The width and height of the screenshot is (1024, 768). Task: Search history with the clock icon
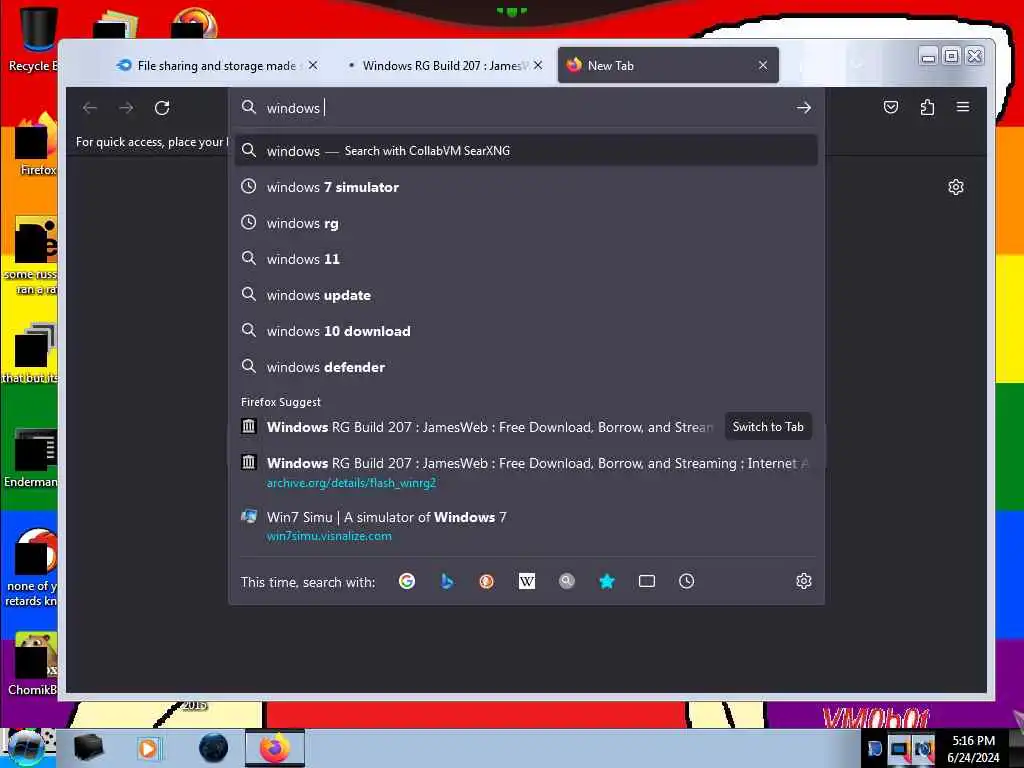point(686,581)
